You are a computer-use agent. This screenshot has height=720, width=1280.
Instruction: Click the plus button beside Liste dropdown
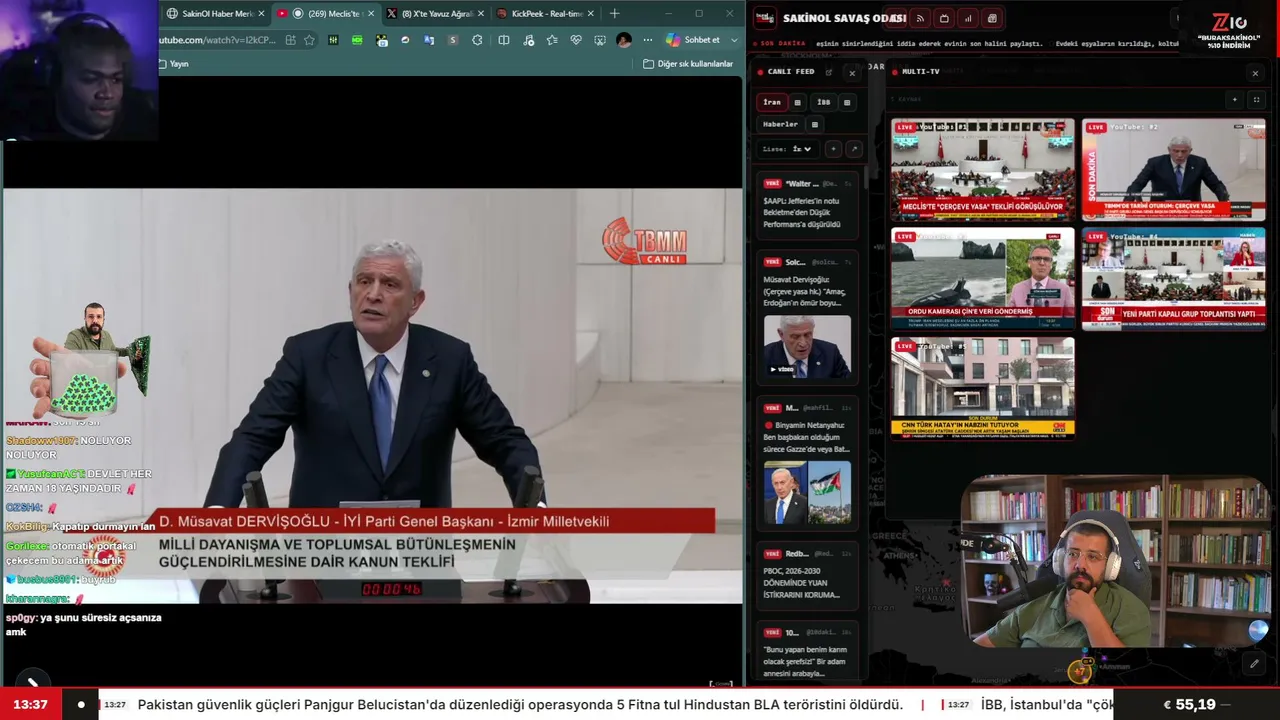coord(833,149)
